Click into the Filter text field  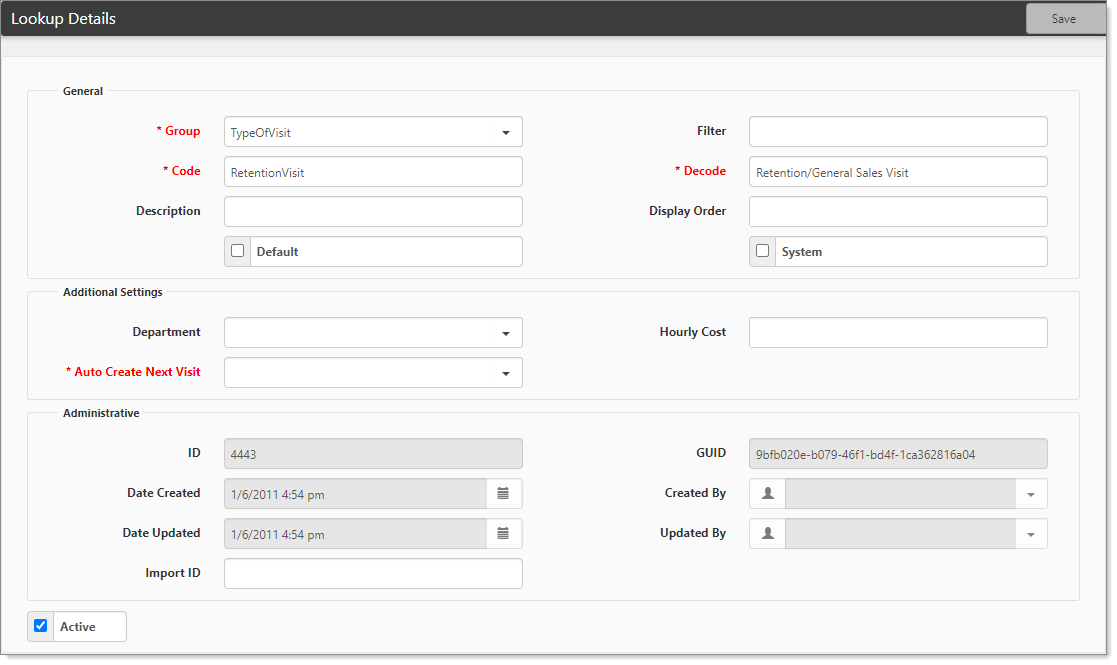pos(897,132)
